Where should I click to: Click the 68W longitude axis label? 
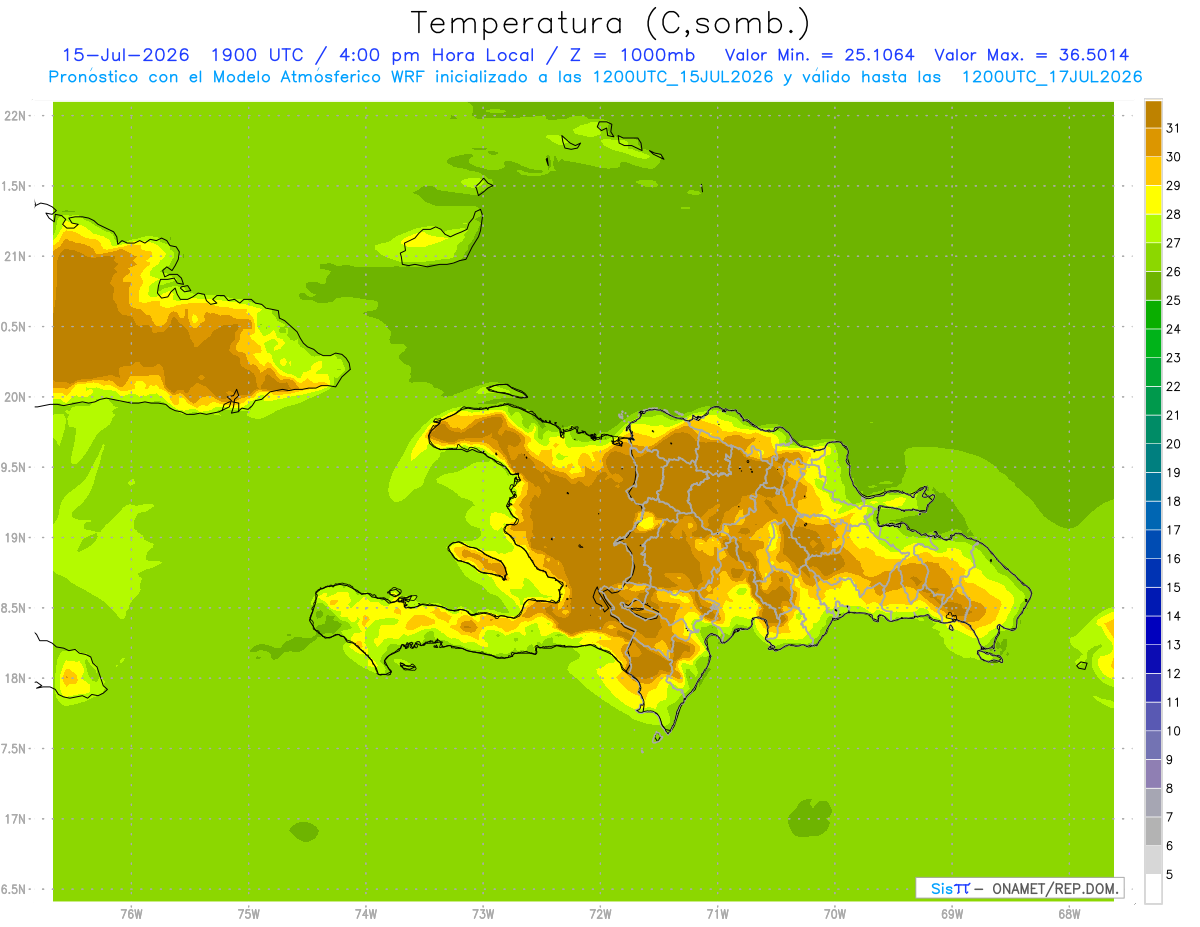coord(1068,914)
